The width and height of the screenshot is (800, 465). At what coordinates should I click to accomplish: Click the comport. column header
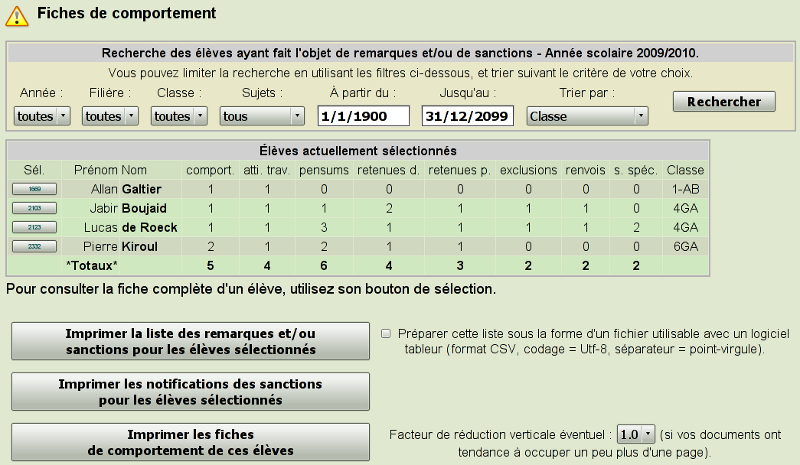pos(210,170)
